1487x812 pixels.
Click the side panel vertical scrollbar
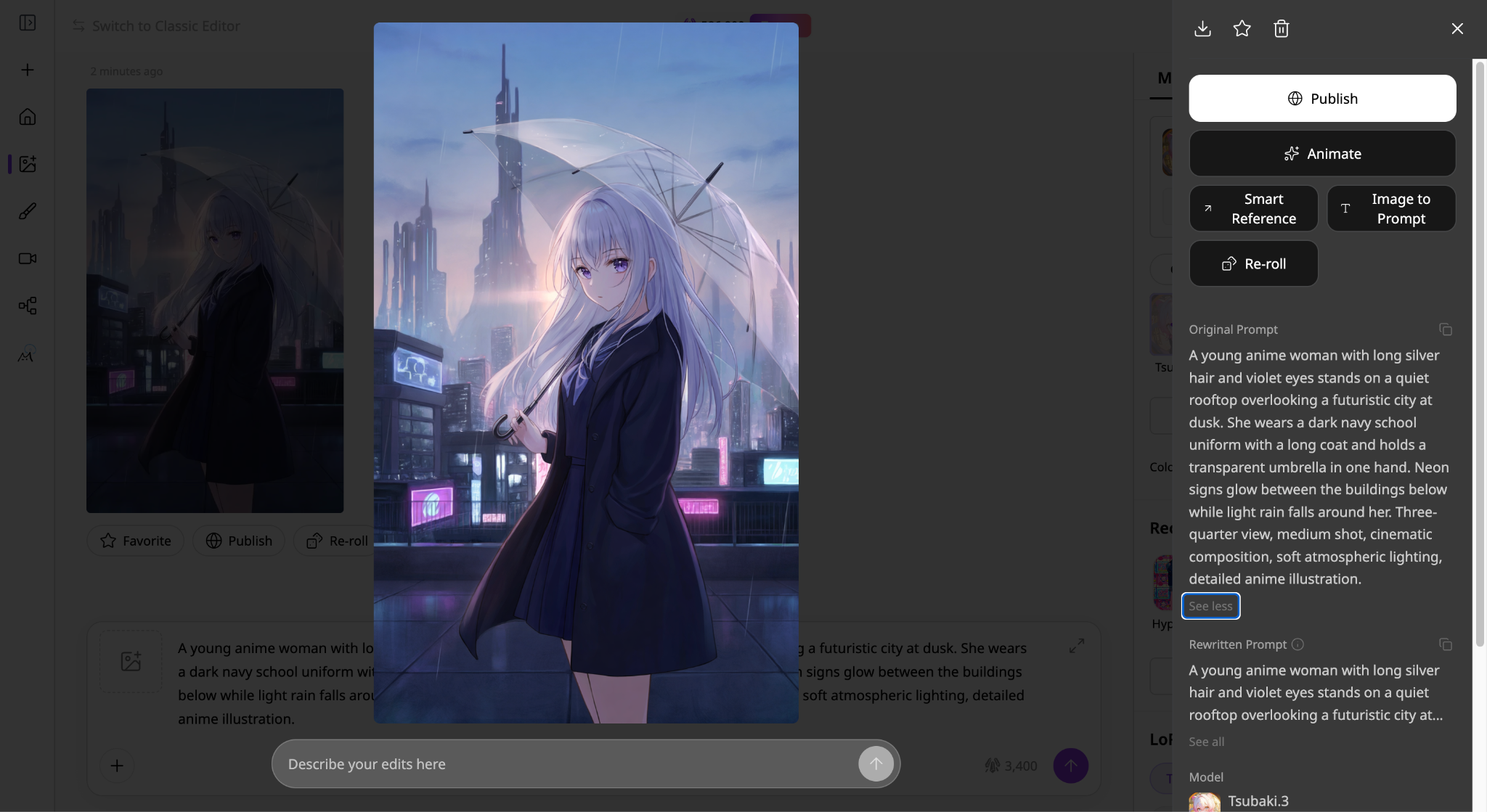coord(1479,353)
